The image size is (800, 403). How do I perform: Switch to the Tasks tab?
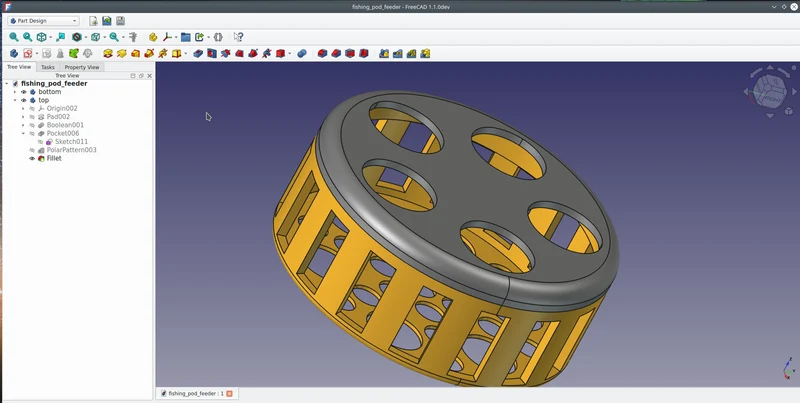coord(48,67)
